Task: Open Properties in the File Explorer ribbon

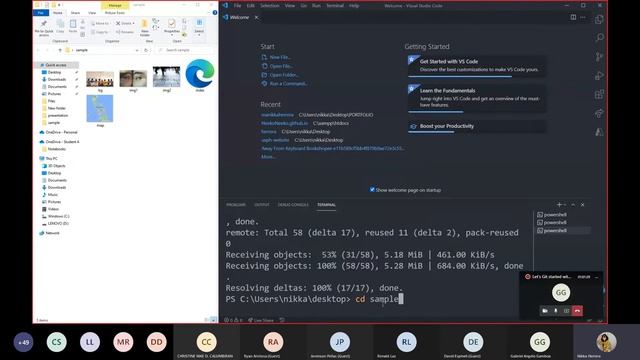Action: 171,26
